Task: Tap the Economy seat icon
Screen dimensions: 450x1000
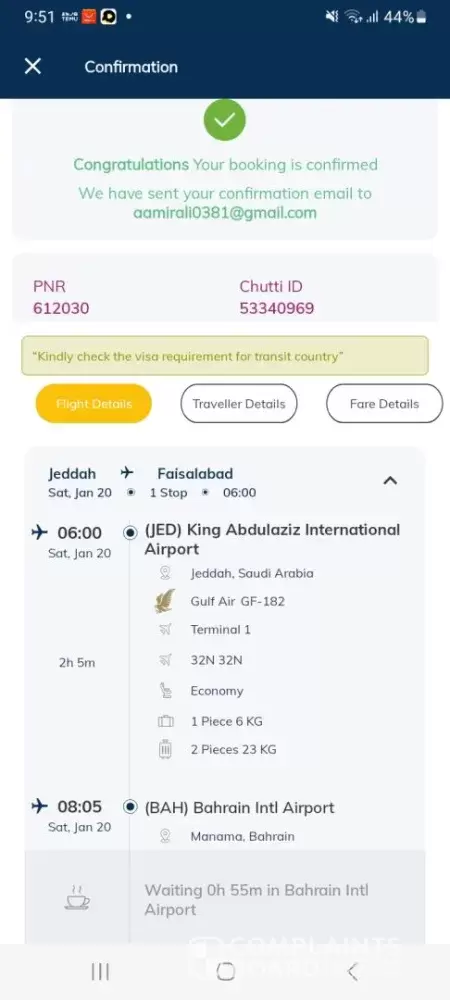Action: tap(165, 691)
